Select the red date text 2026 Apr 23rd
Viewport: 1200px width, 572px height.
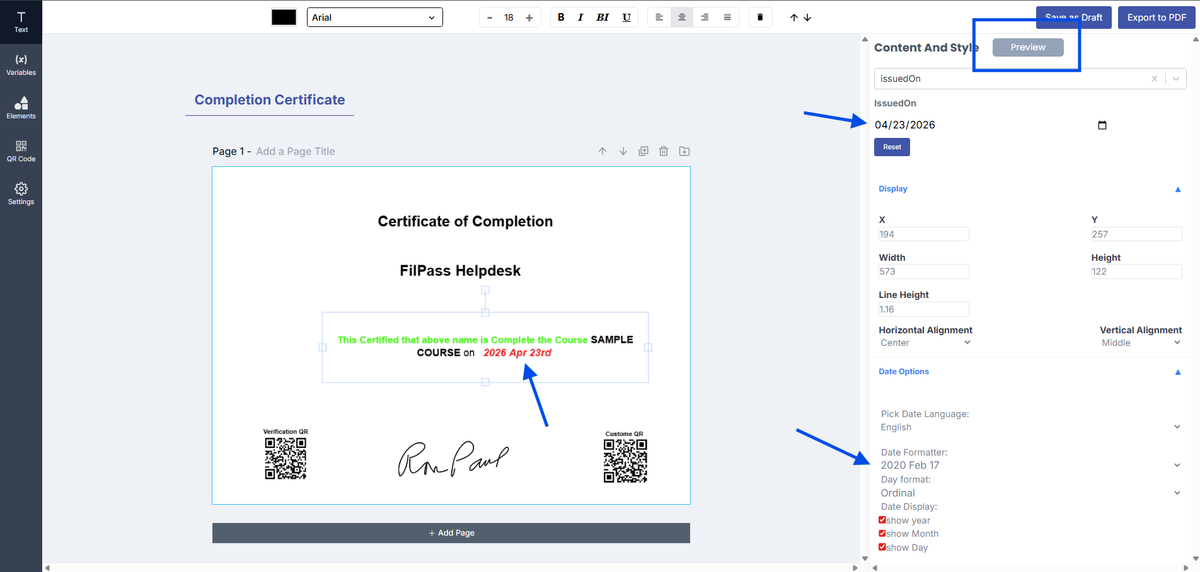[517, 353]
